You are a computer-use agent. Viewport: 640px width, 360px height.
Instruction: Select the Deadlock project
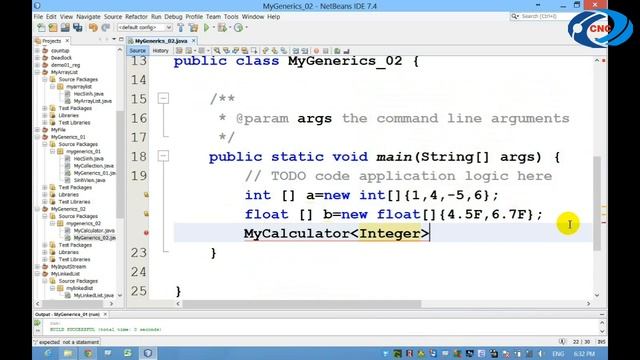[x=61, y=58]
